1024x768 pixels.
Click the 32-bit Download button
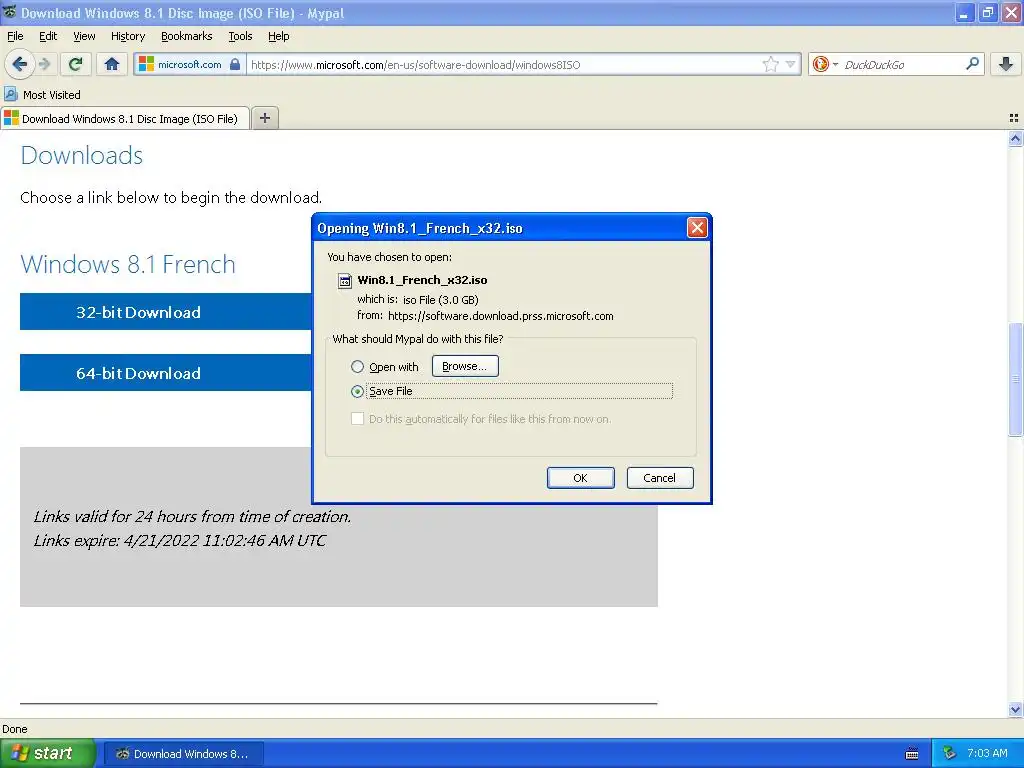(166, 312)
